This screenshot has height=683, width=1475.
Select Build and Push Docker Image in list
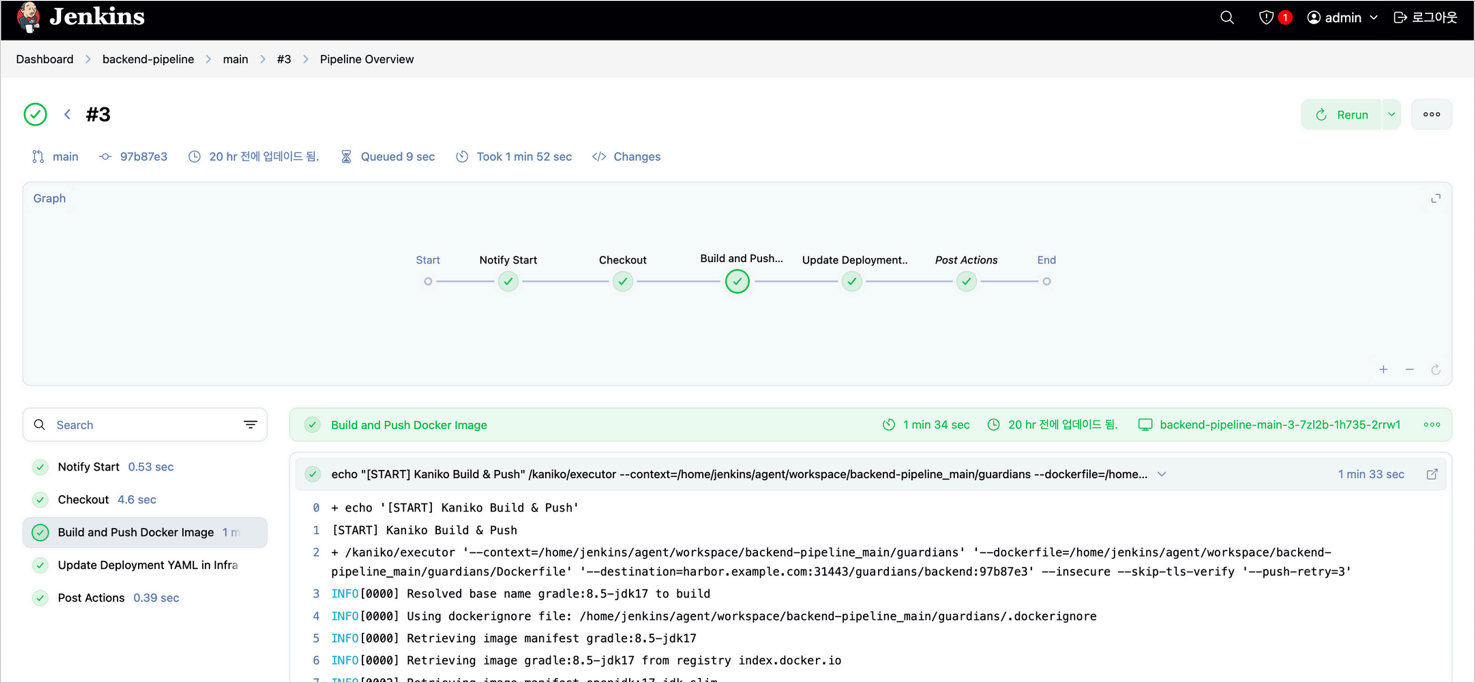point(145,532)
